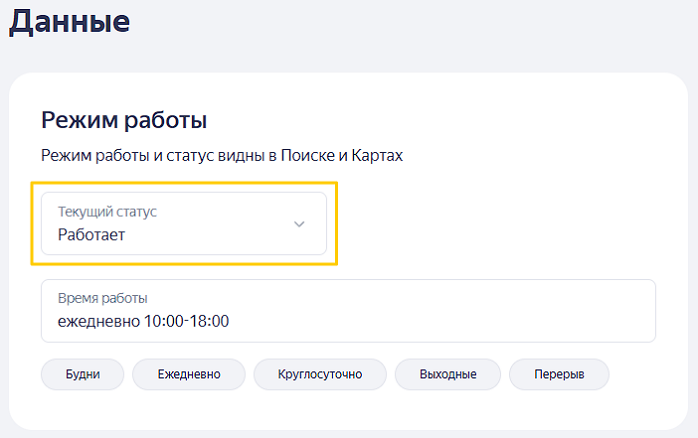Choose the Ежедневно preset chip
The height and width of the screenshot is (438, 698).
(x=189, y=375)
